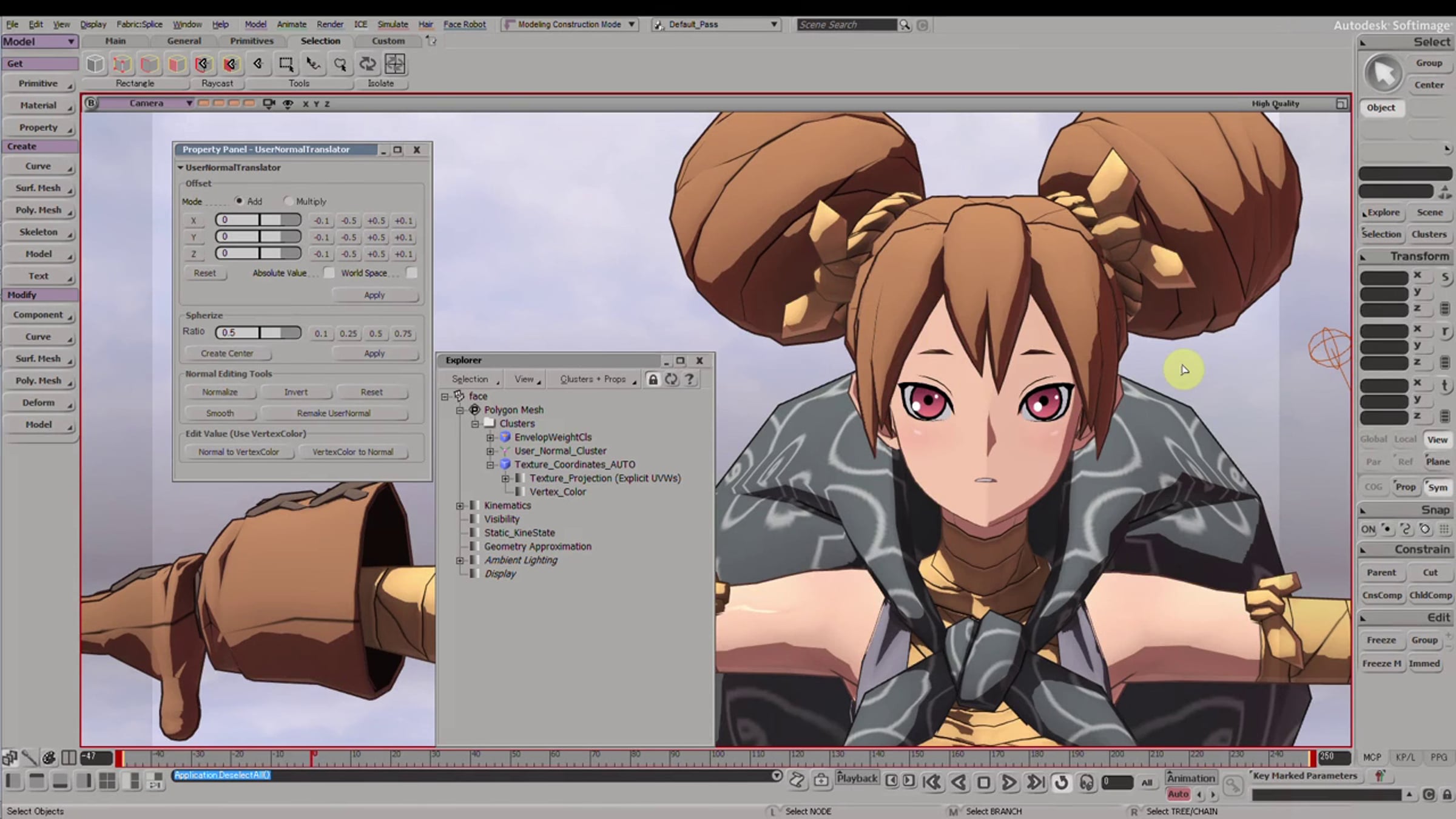
Task: Adjust the Spherize Ratio slider
Action: coord(258,332)
